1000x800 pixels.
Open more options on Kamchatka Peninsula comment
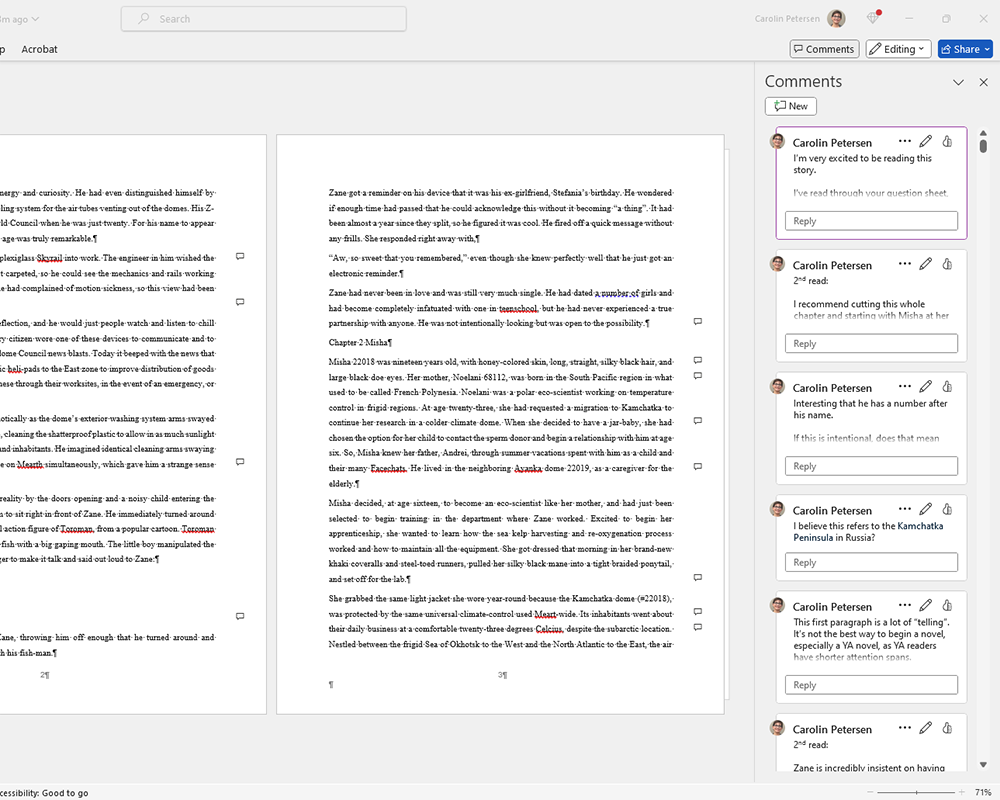(904, 508)
